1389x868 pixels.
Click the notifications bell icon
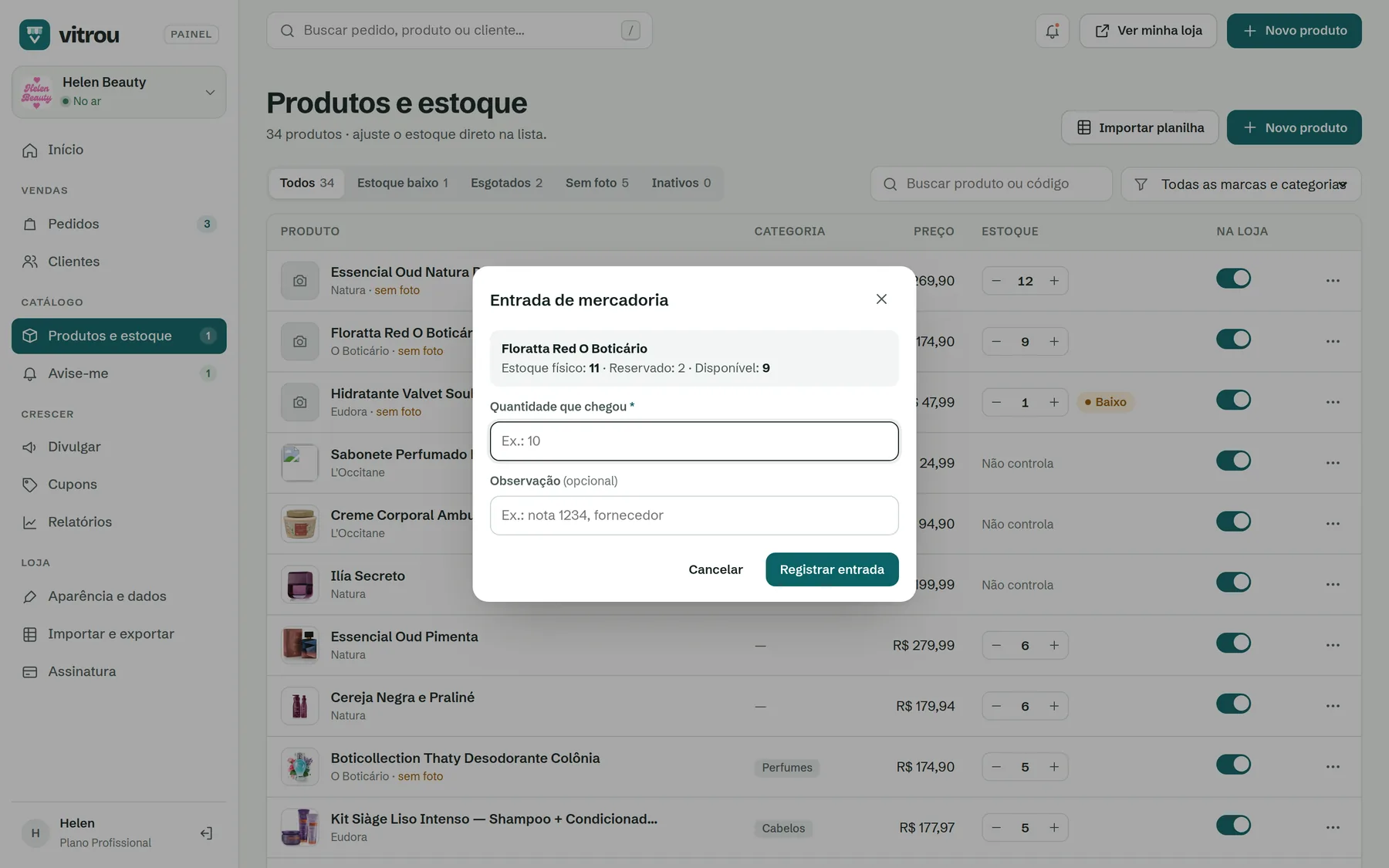coord(1052,31)
